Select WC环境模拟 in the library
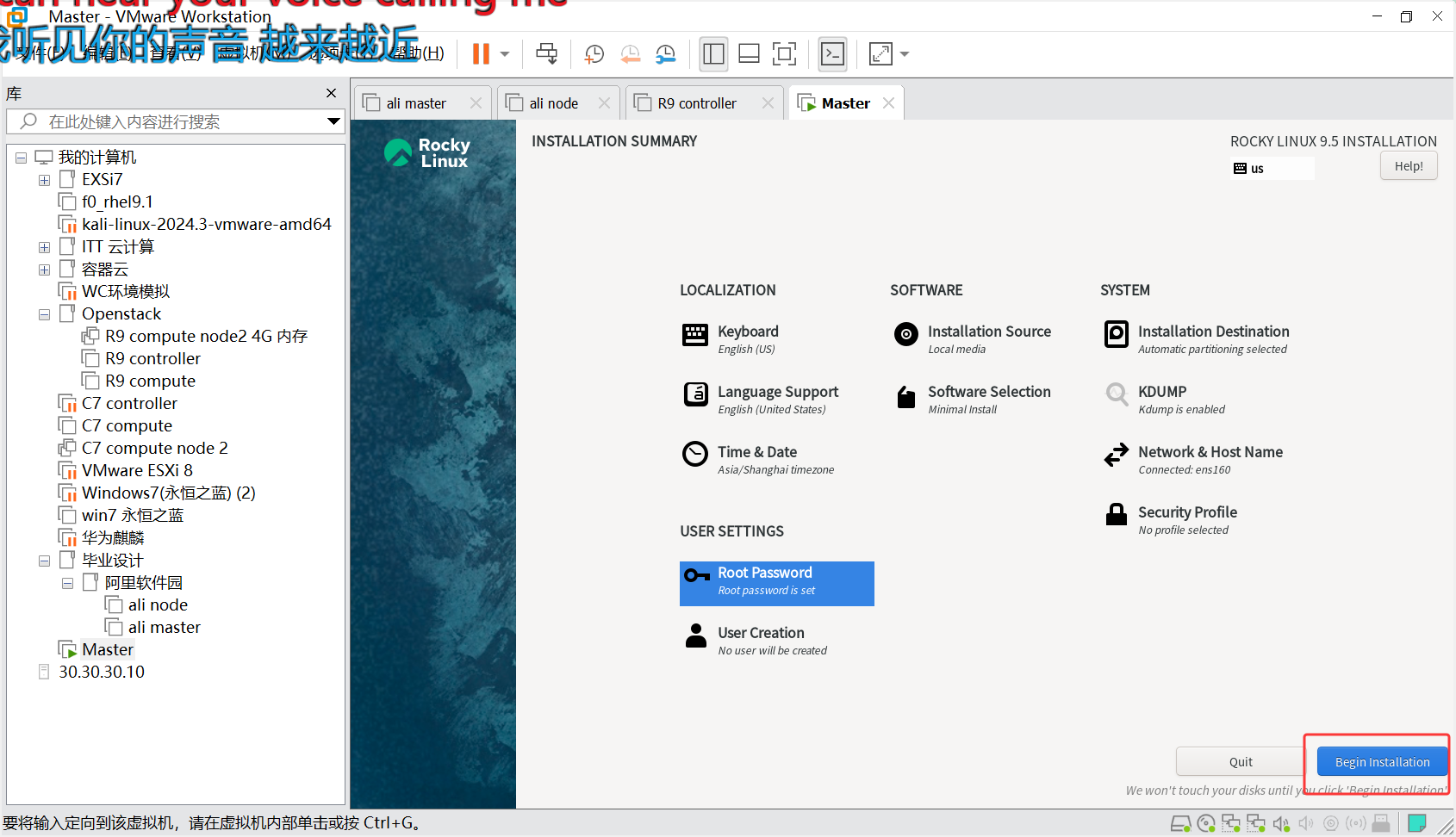 (x=126, y=292)
